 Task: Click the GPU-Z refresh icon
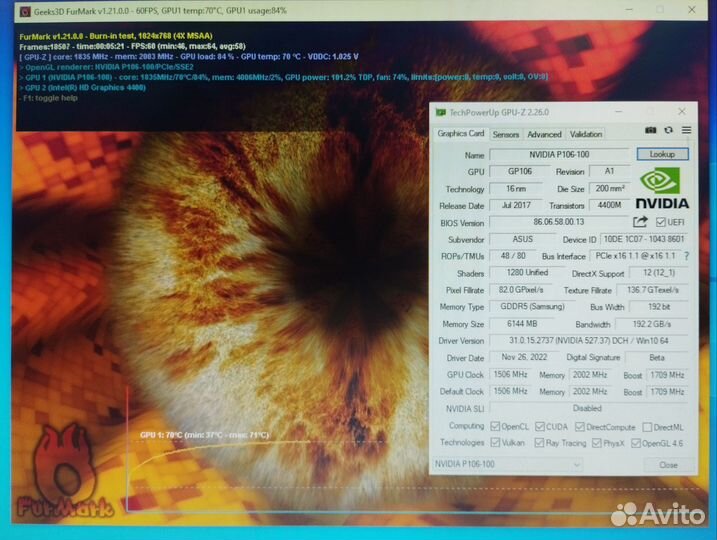coord(669,130)
